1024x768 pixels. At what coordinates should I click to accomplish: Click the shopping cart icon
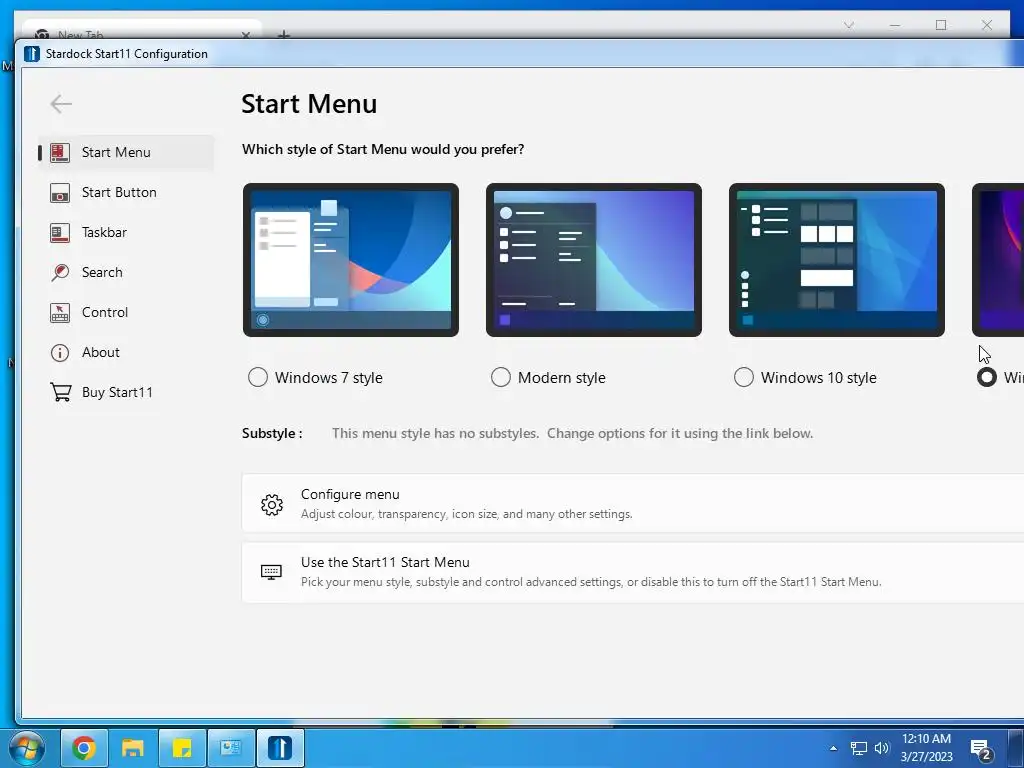60,392
